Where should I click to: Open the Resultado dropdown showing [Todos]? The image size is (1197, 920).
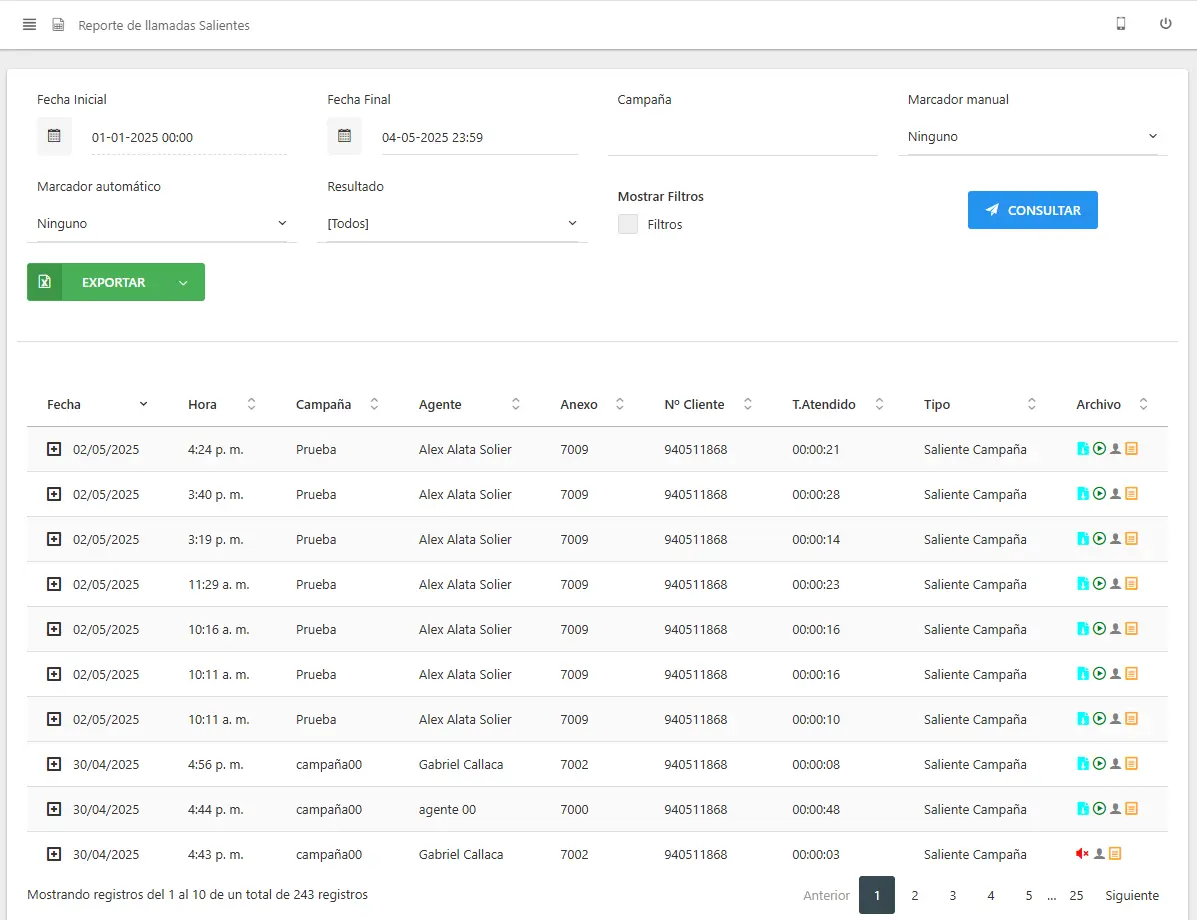[x=452, y=224]
